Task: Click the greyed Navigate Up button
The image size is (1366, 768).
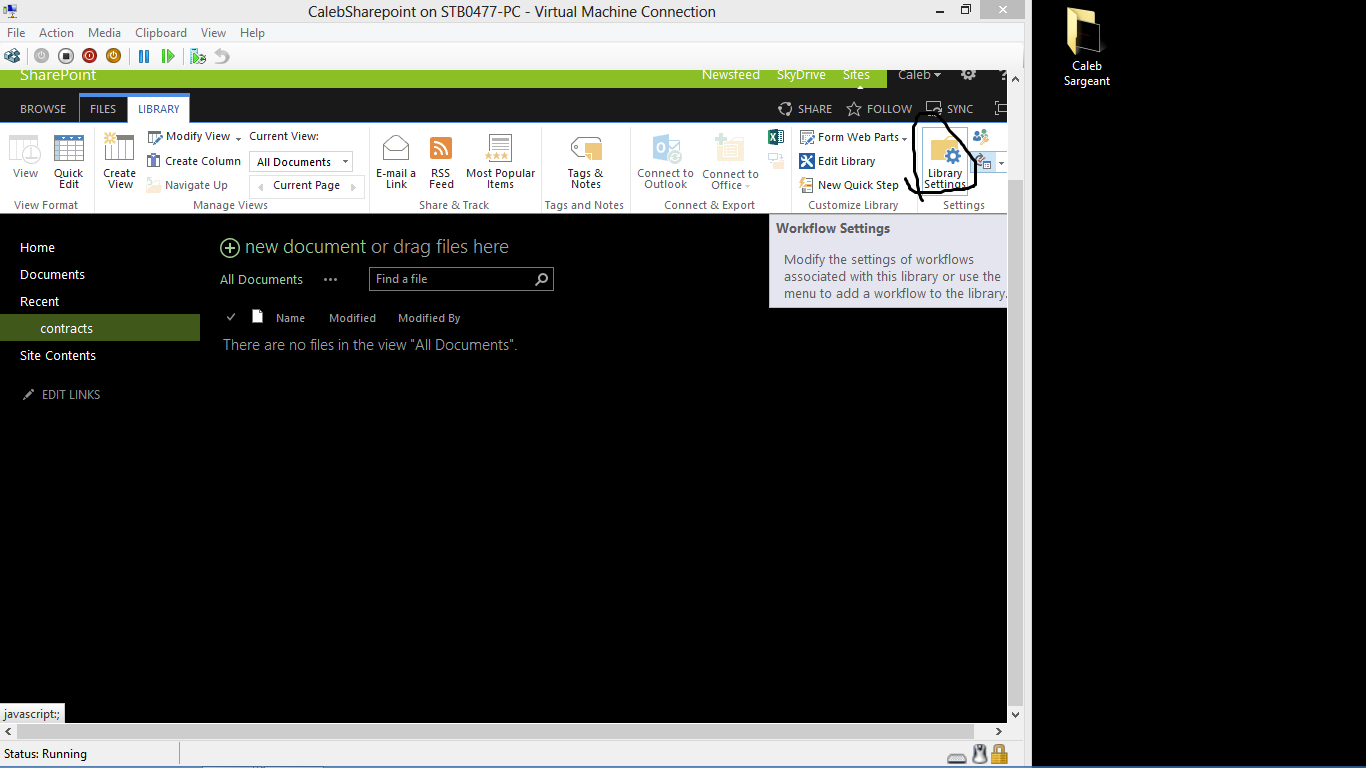Action: [187, 185]
